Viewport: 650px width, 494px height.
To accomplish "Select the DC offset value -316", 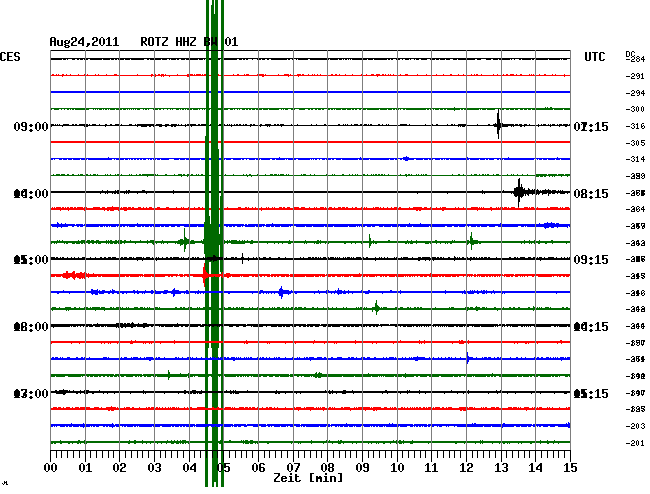I will pyautogui.click(x=635, y=126).
